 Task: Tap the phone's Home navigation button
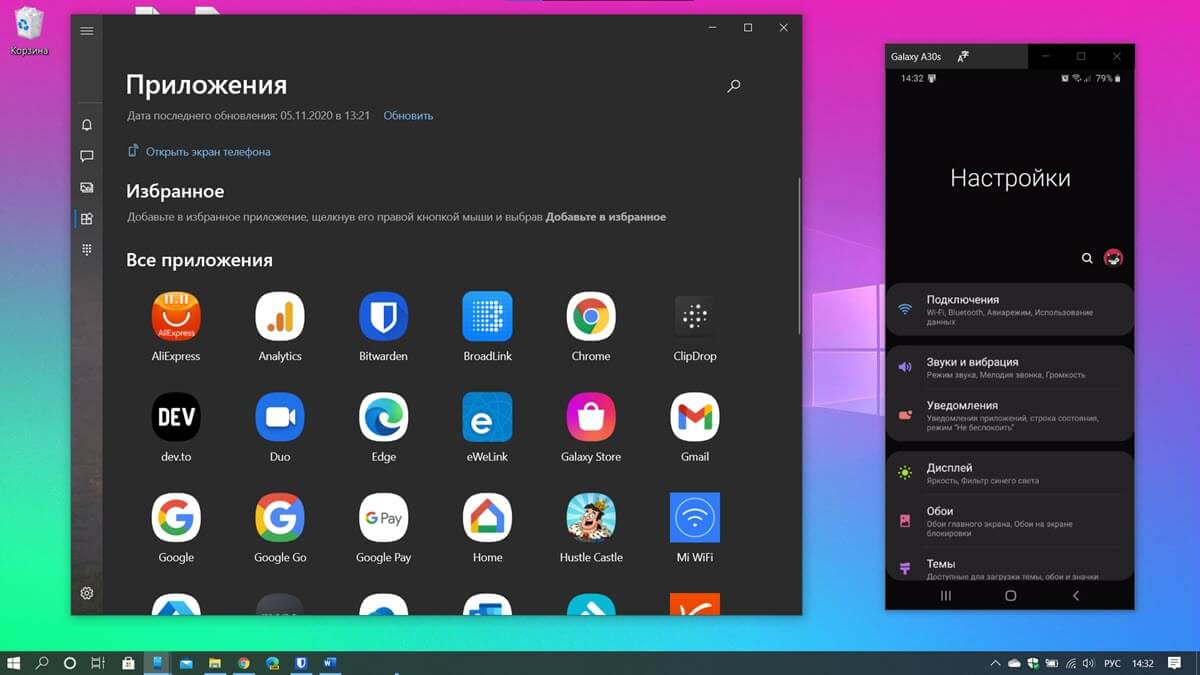pos(1010,595)
